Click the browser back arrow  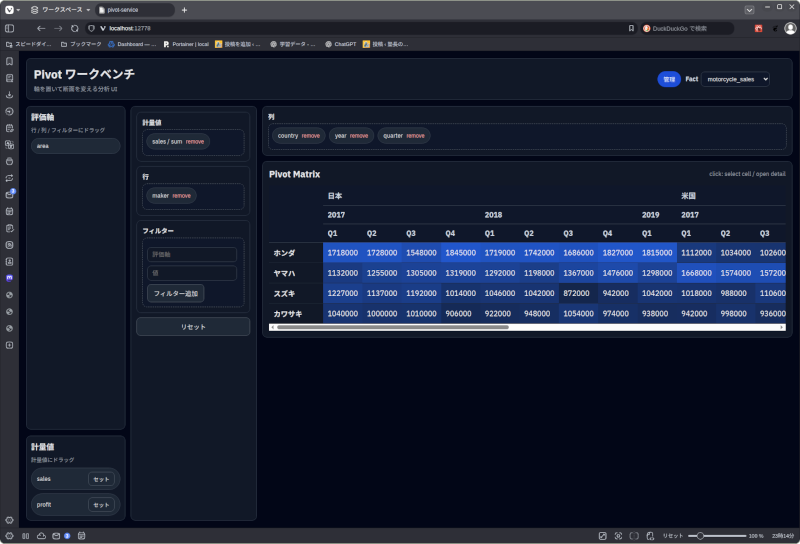40,28
